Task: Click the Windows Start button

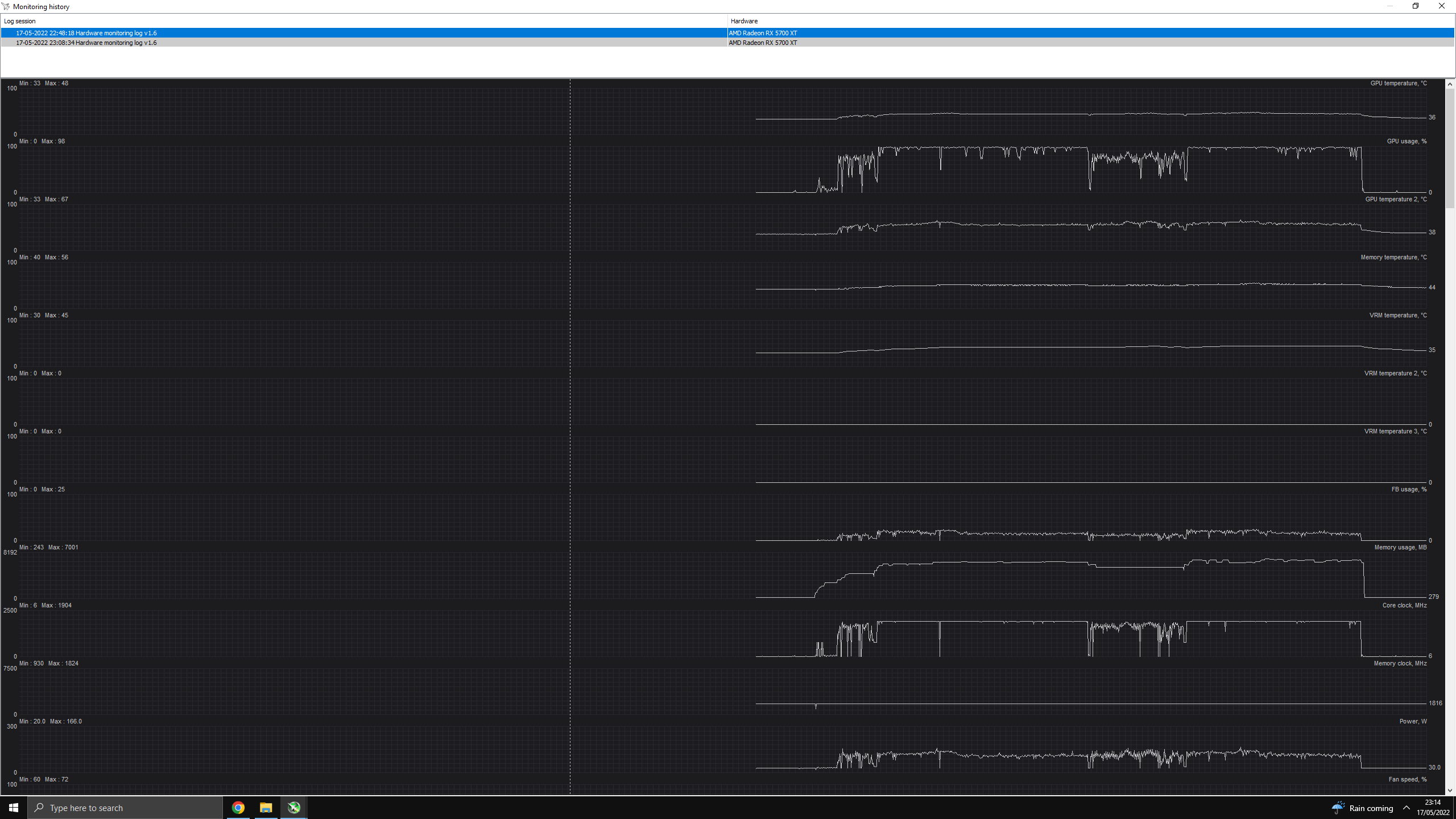Action: [x=14, y=808]
